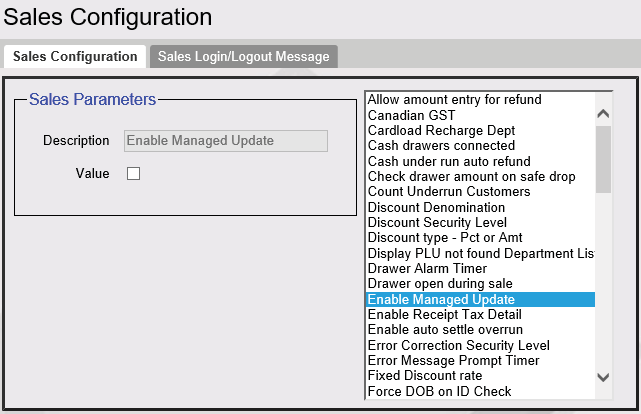641x414 pixels.
Task: Click the list scroll up arrow
Action: (603, 114)
